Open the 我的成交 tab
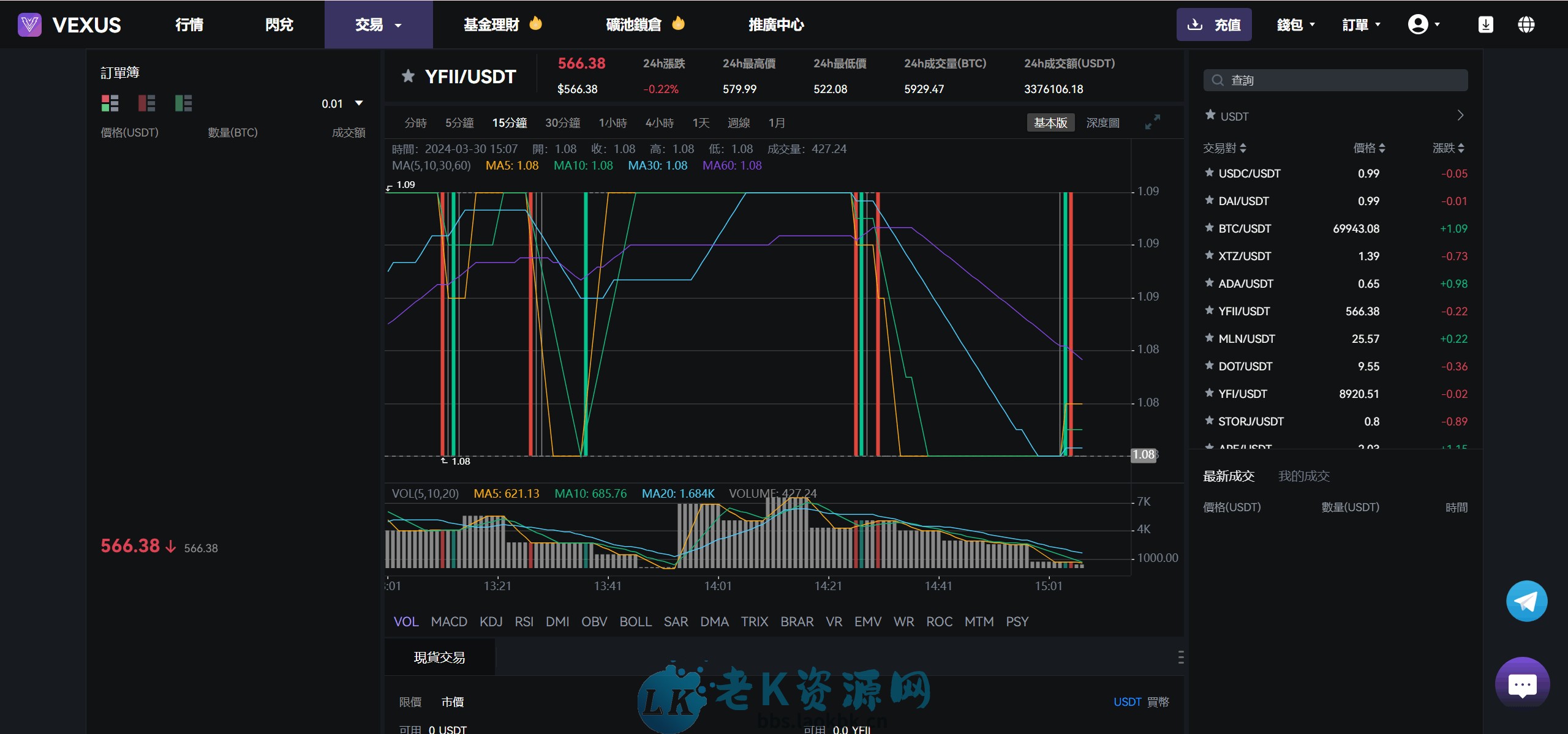Viewport: 1568px width, 734px height. (x=1303, y=476)
